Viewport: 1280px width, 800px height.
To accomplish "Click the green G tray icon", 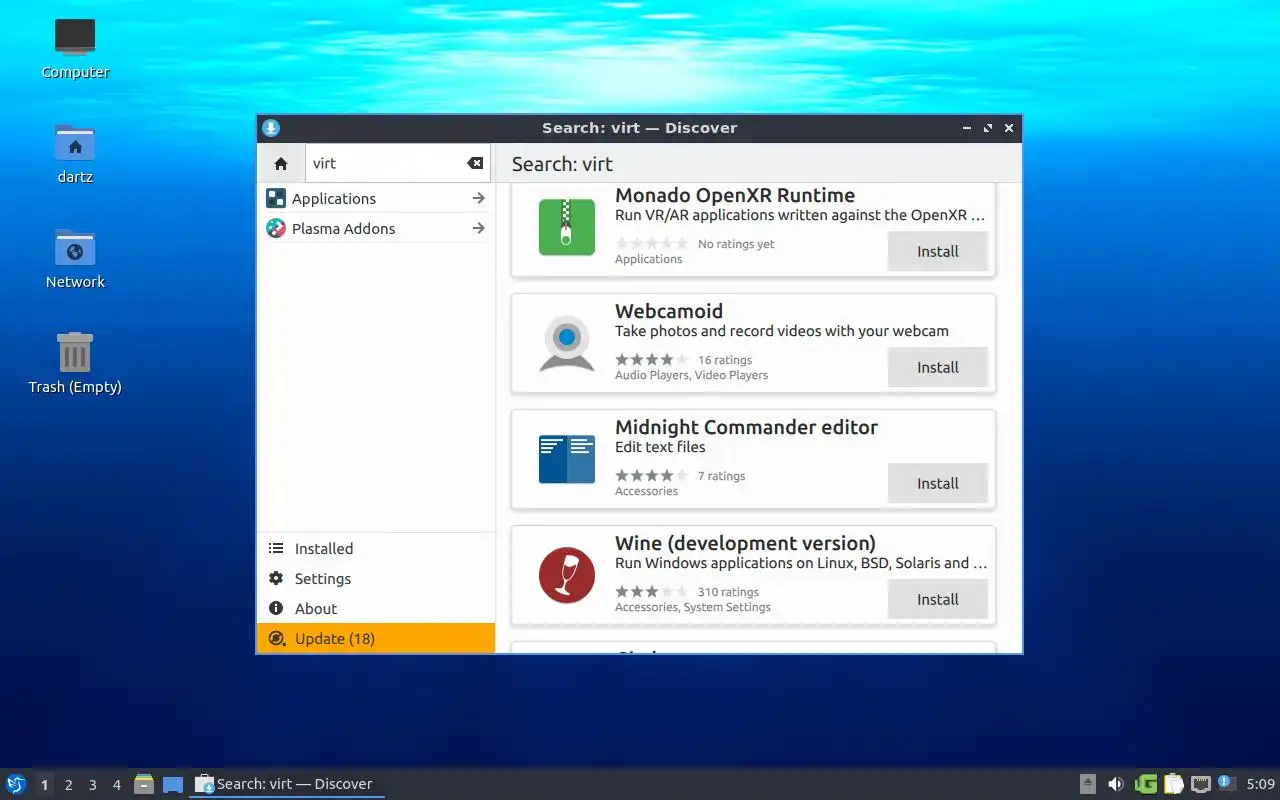I will [x=1146, y=784].
